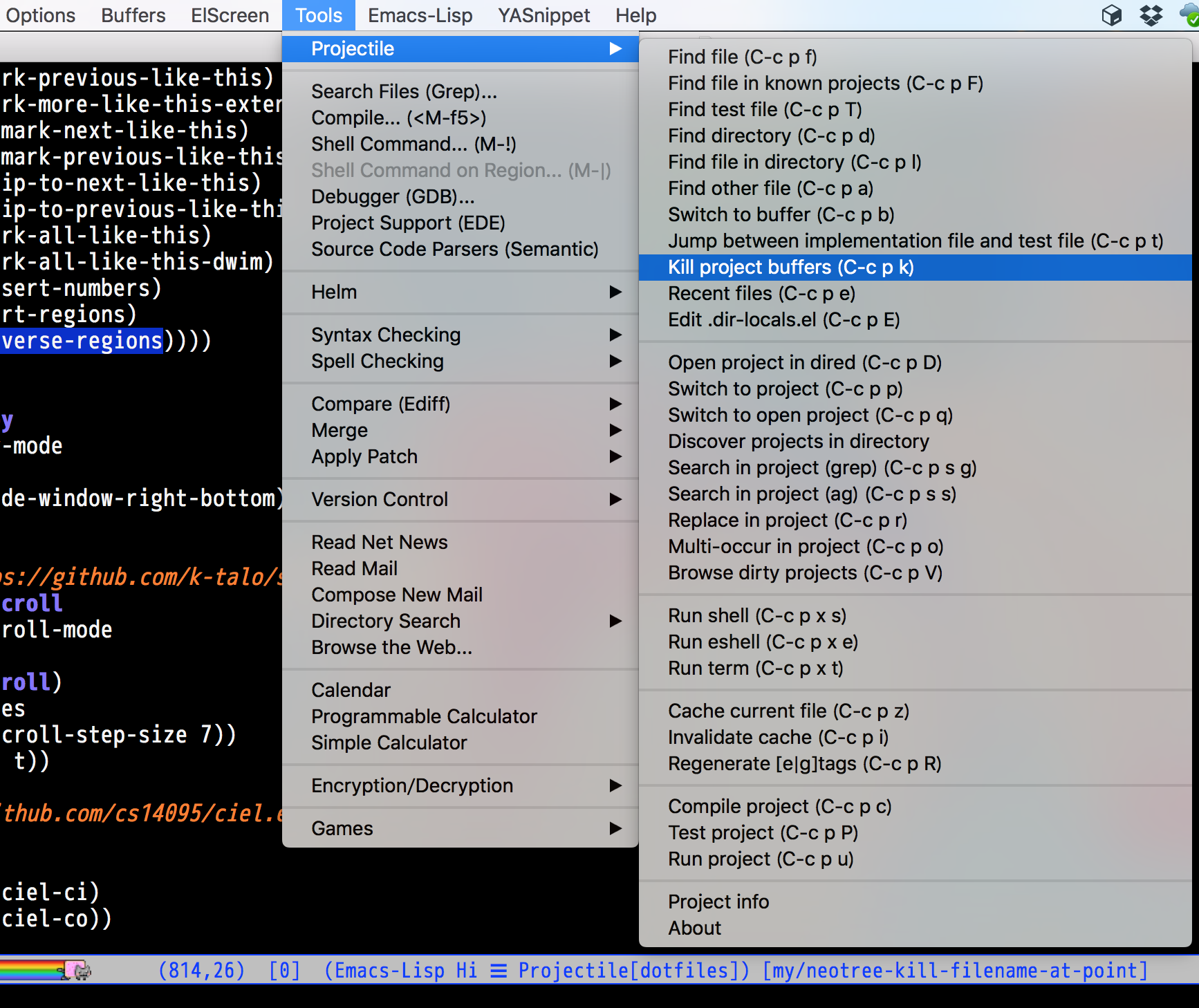Image resolution: width=1199 pixels, height=1008 pixels.
Task: Expand the Games submenu
Action: click(461, 828)
